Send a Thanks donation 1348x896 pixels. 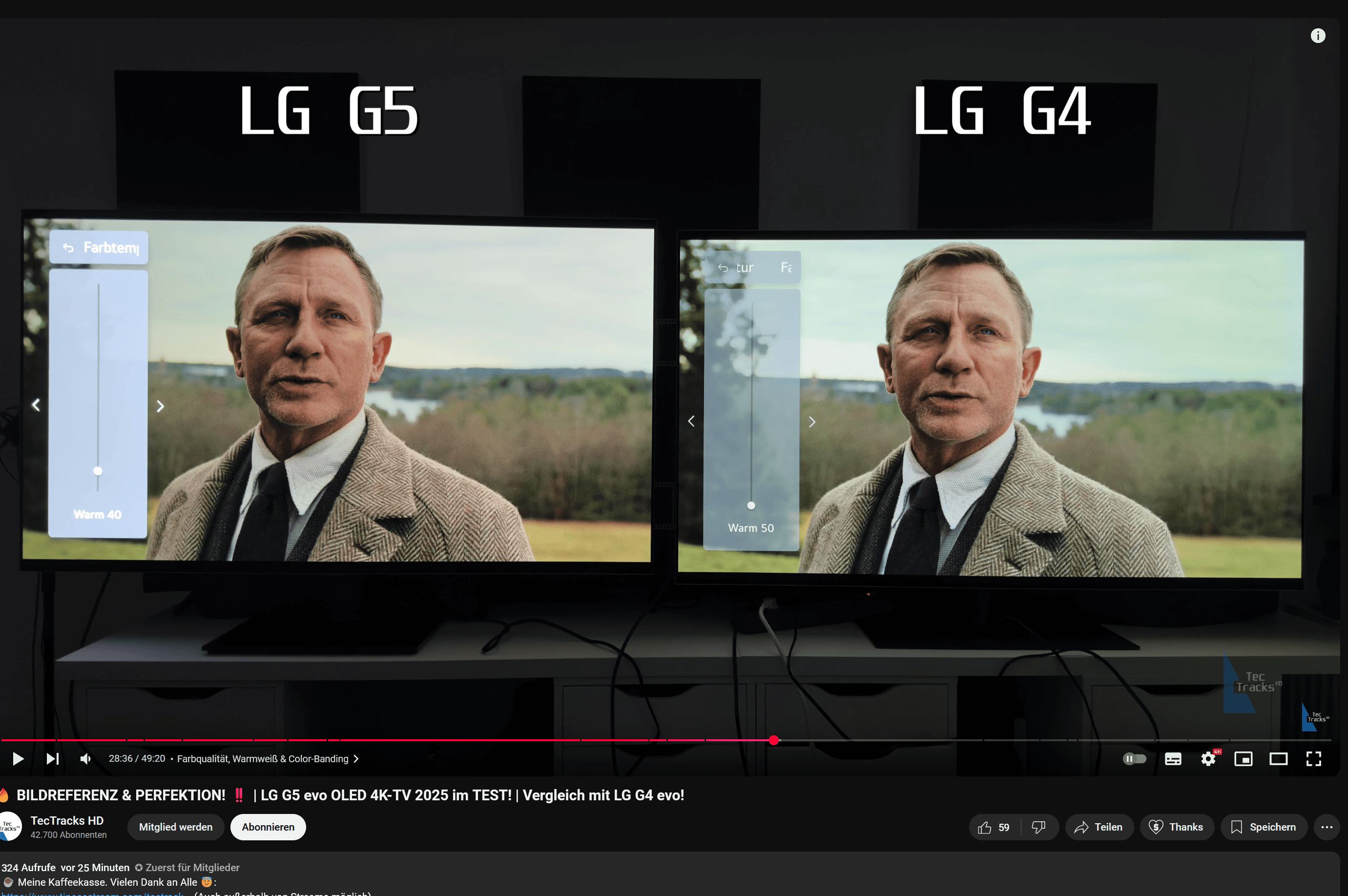(x=1177, y=828)
